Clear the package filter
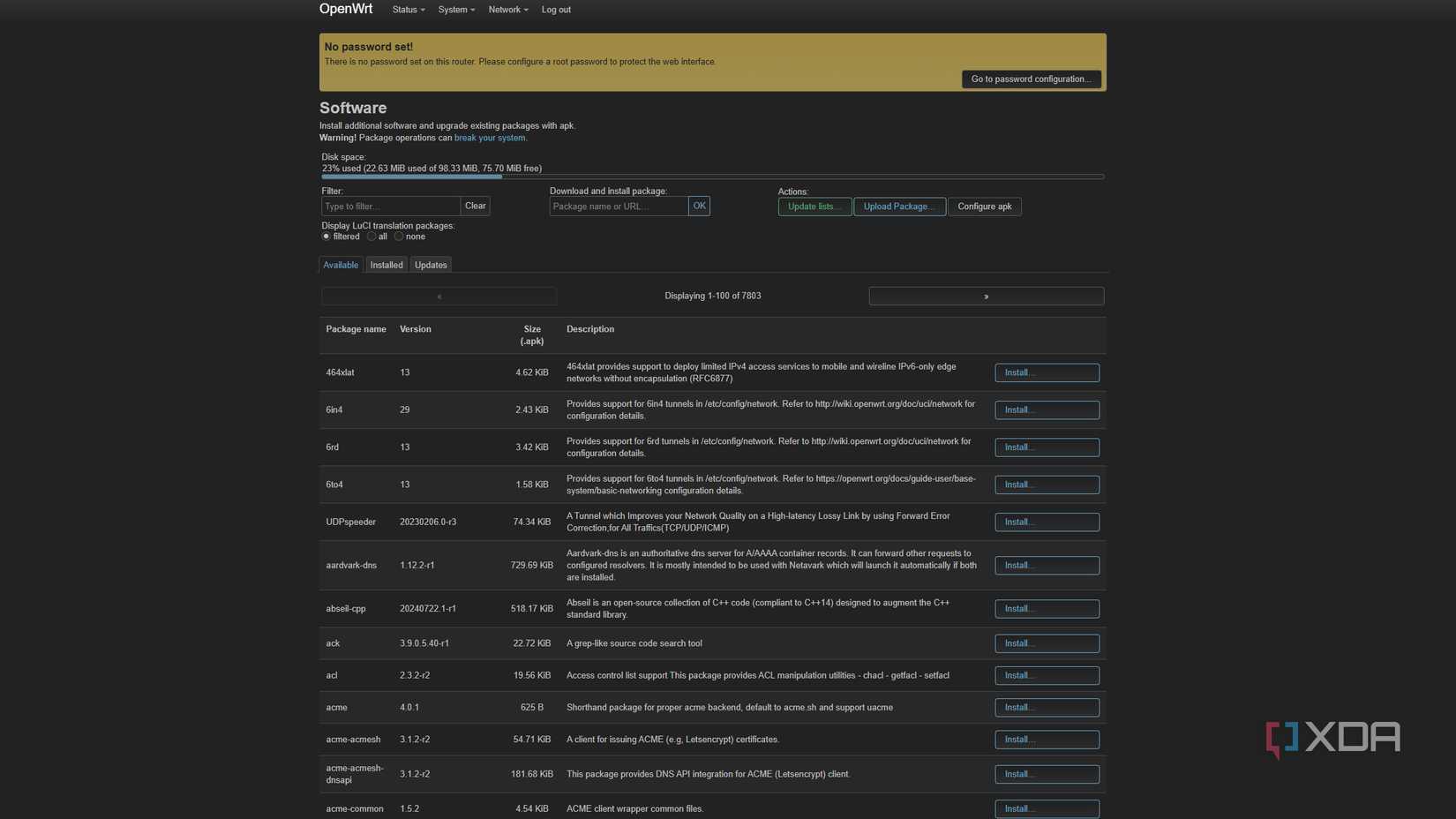The height and width of the screenshot is (819, 1456). (x=475, y=206)
